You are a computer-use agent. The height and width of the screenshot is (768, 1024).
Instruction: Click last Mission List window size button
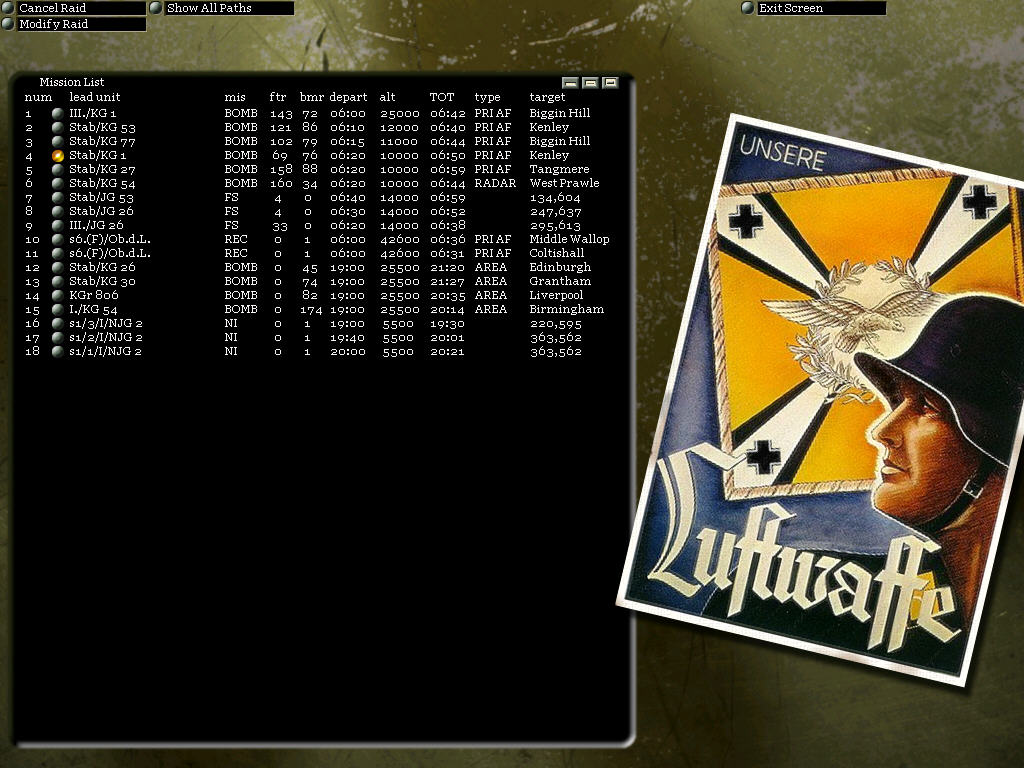coord(610,82)
